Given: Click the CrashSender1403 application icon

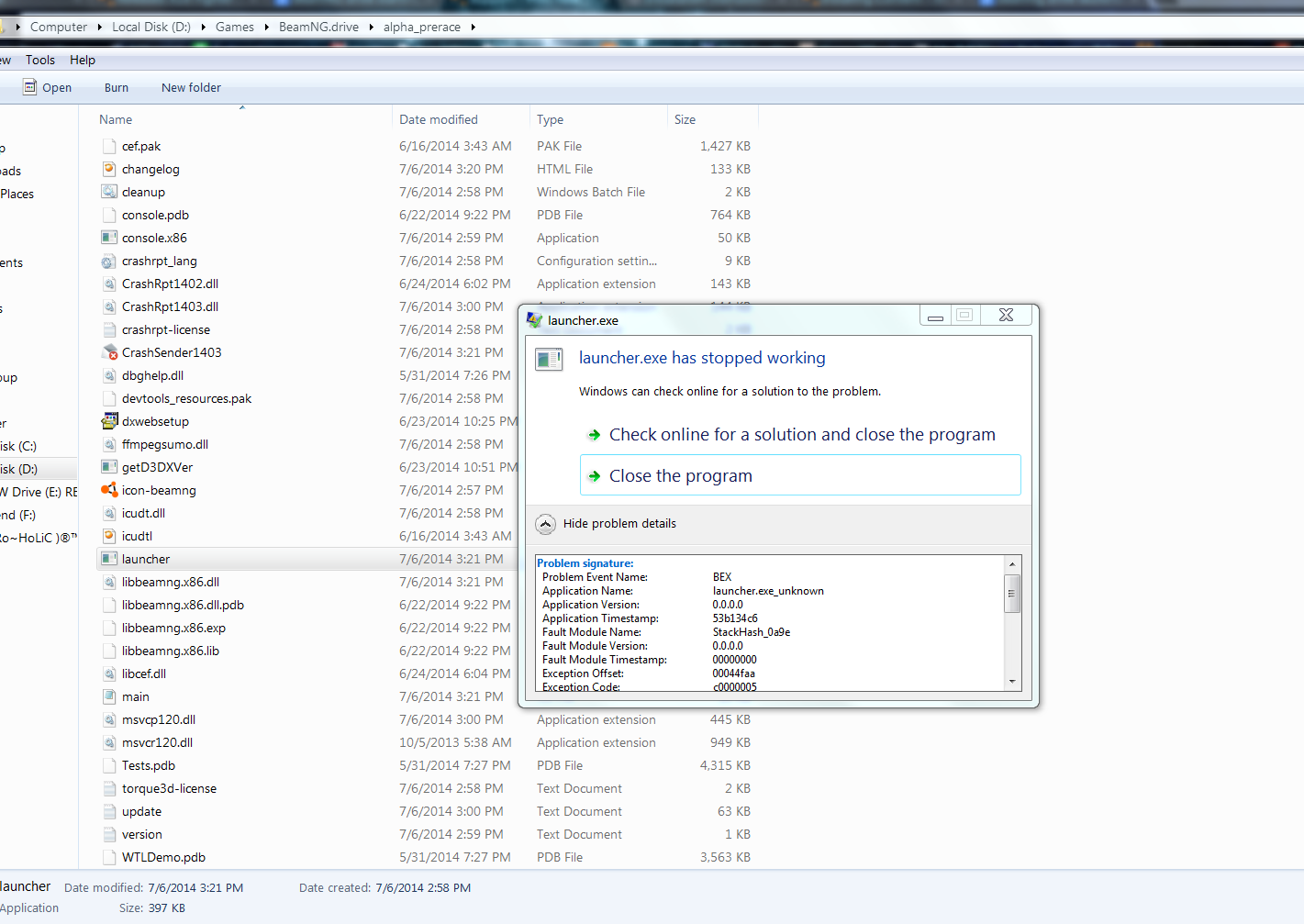Looking at the screenshot, I should [x=109, y=352].
